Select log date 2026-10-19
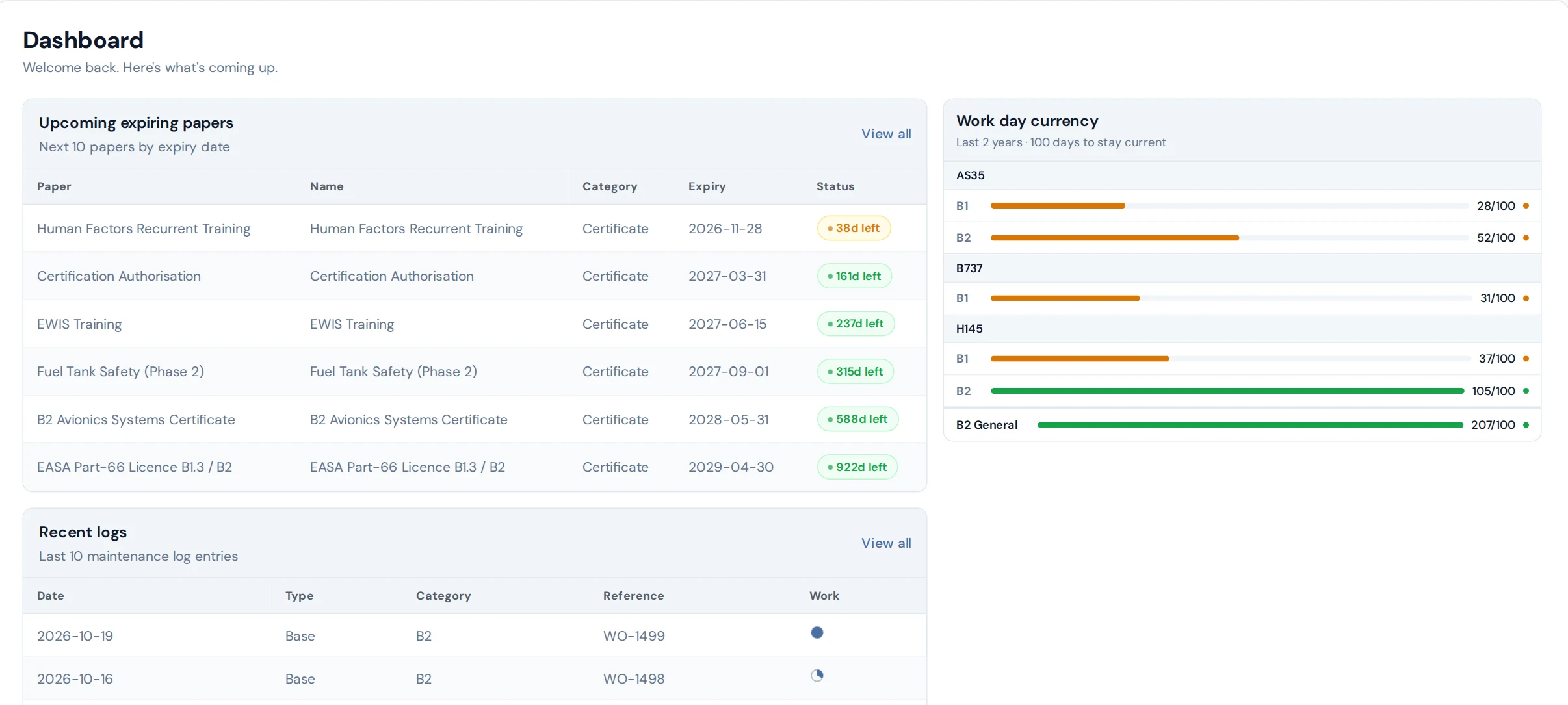This screenshot has width=1568, height=705. [75, 636]
